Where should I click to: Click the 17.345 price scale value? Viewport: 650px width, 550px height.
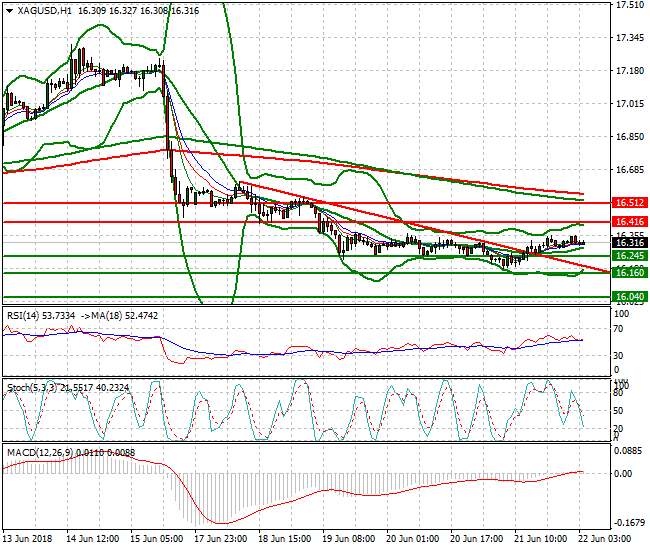tap(630, 38)
